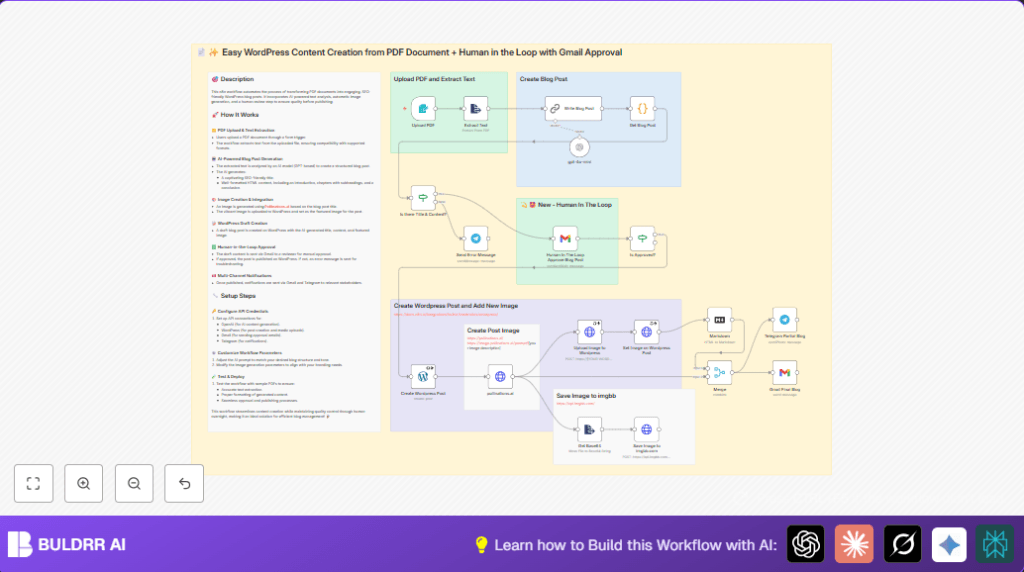Open the Claude starburst icon in footer
Image resolution: width=1024 pixels, height=572 pixels.
pos(854,544)
